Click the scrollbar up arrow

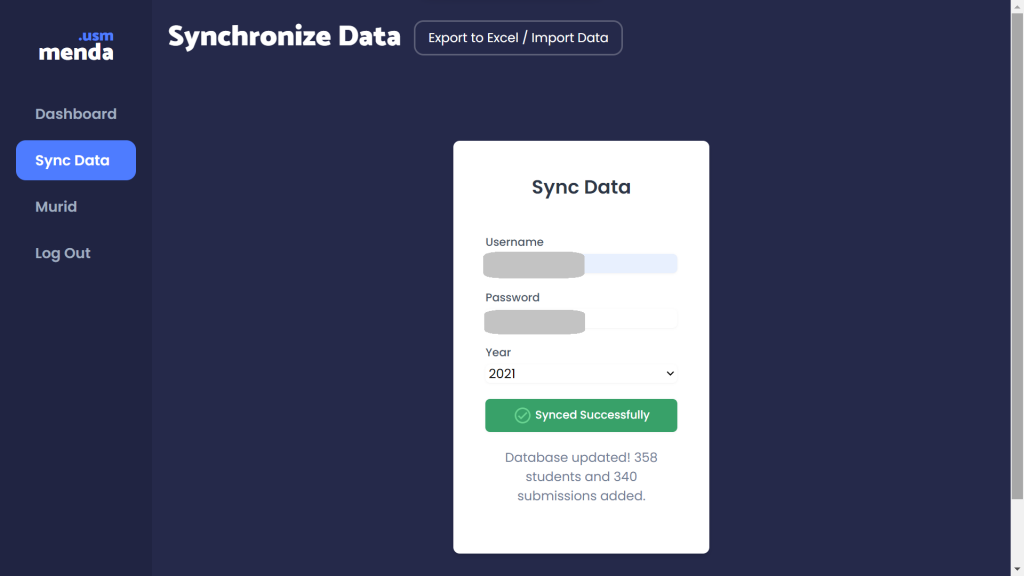[x=1017, y=6]
